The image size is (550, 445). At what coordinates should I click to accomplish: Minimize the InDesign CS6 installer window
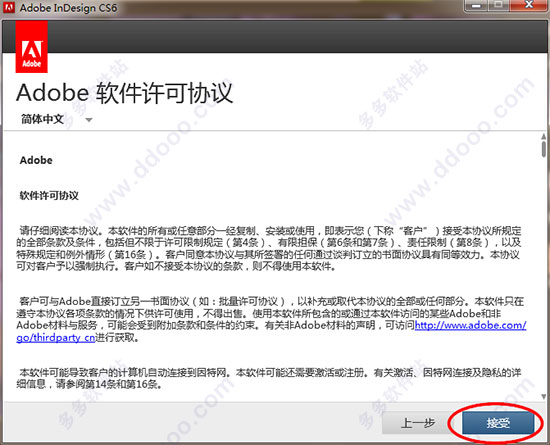coord(476,6)
